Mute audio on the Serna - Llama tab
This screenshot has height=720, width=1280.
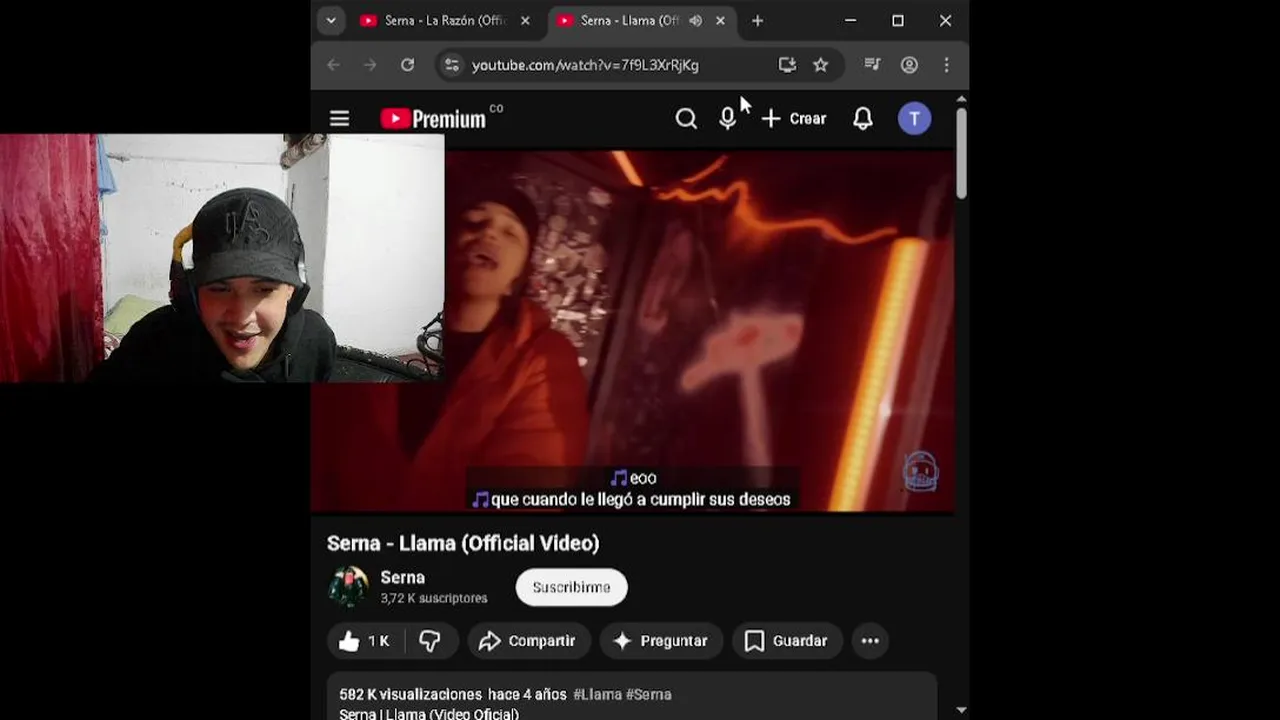pyautogui.click(x=695, y=20)
